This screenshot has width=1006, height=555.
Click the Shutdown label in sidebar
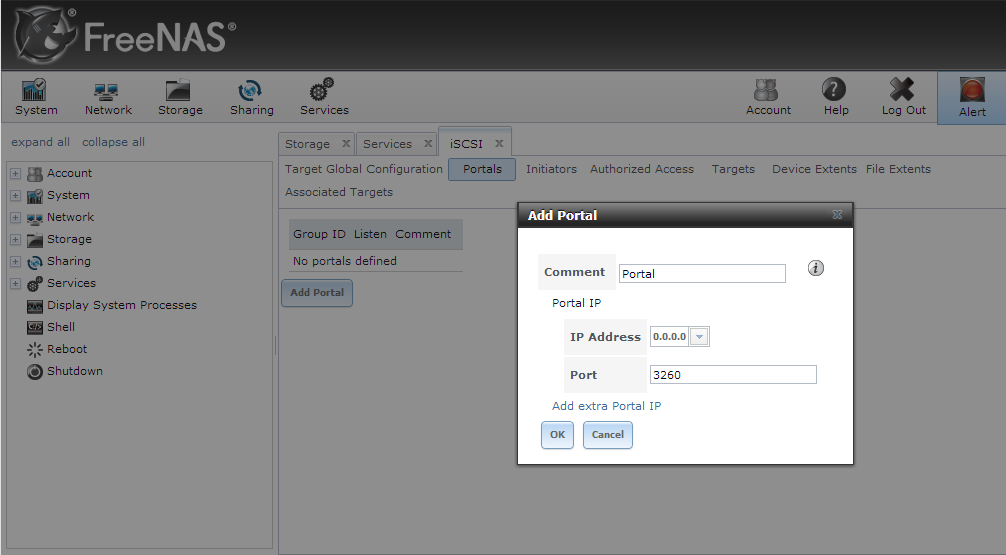[x=74, y=371]
